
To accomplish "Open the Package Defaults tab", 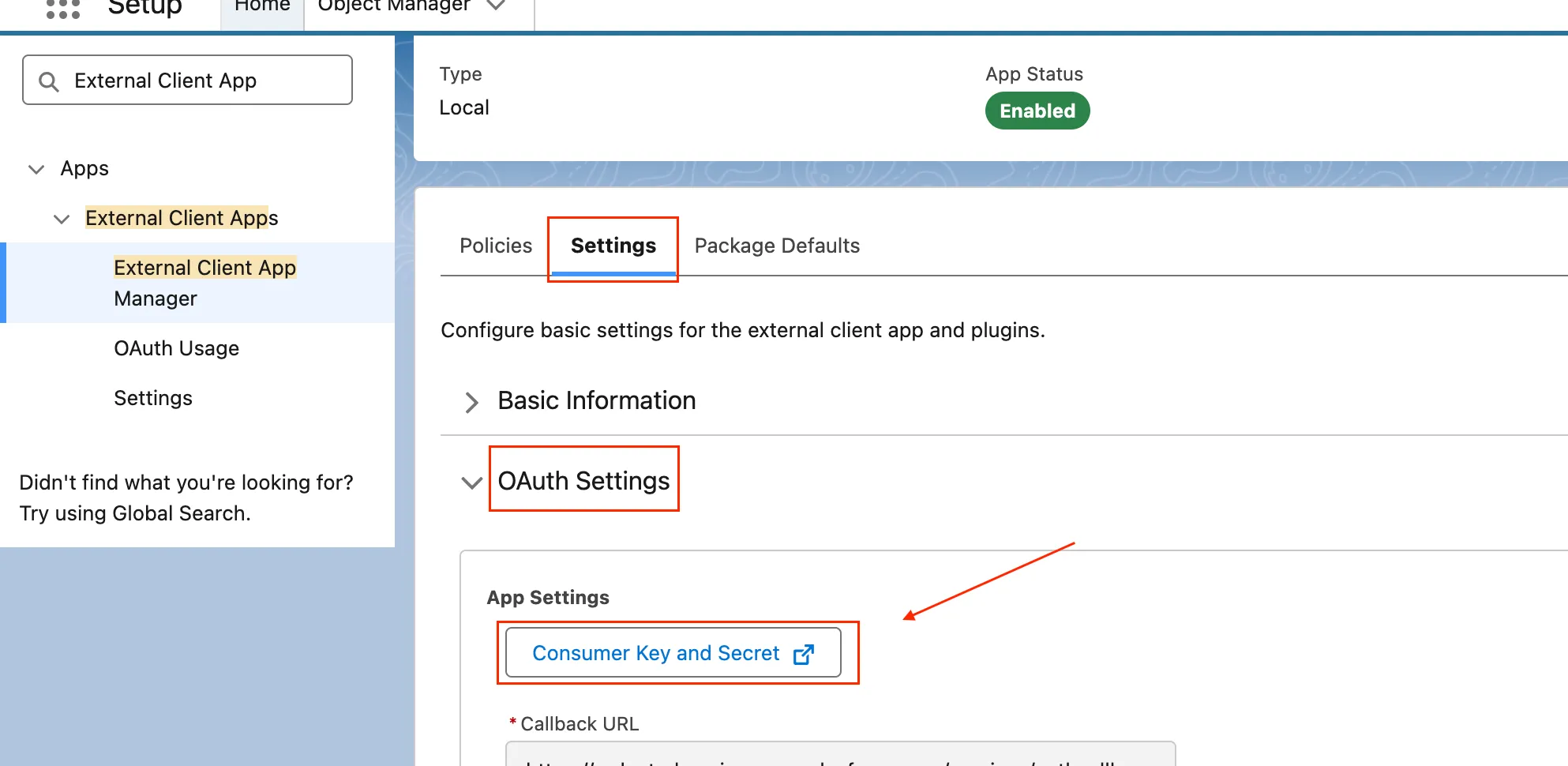I will 776,246.
